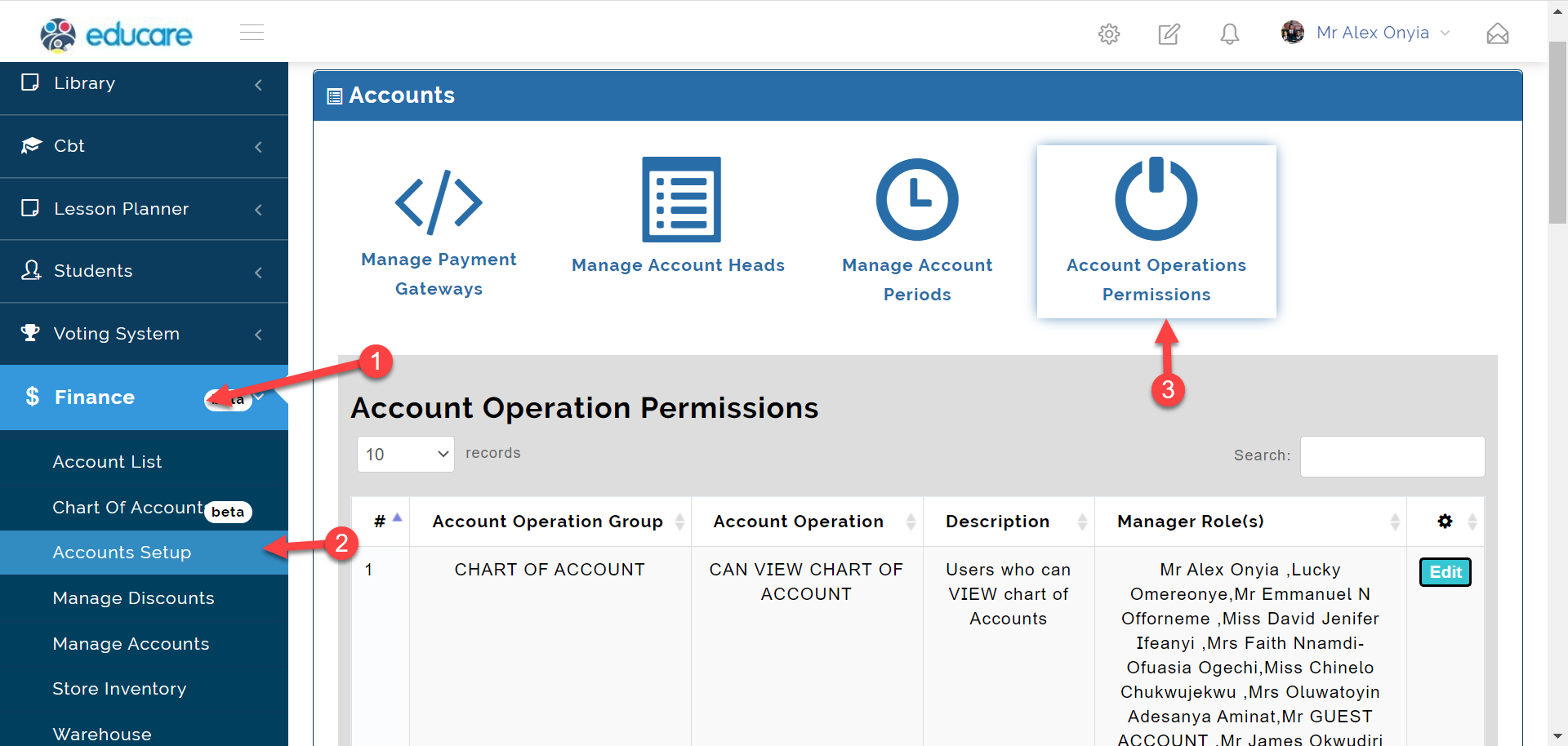This screenshot has height=746, width=1568.
Task: Open Account List submenu item
Action: pos(107,462)
